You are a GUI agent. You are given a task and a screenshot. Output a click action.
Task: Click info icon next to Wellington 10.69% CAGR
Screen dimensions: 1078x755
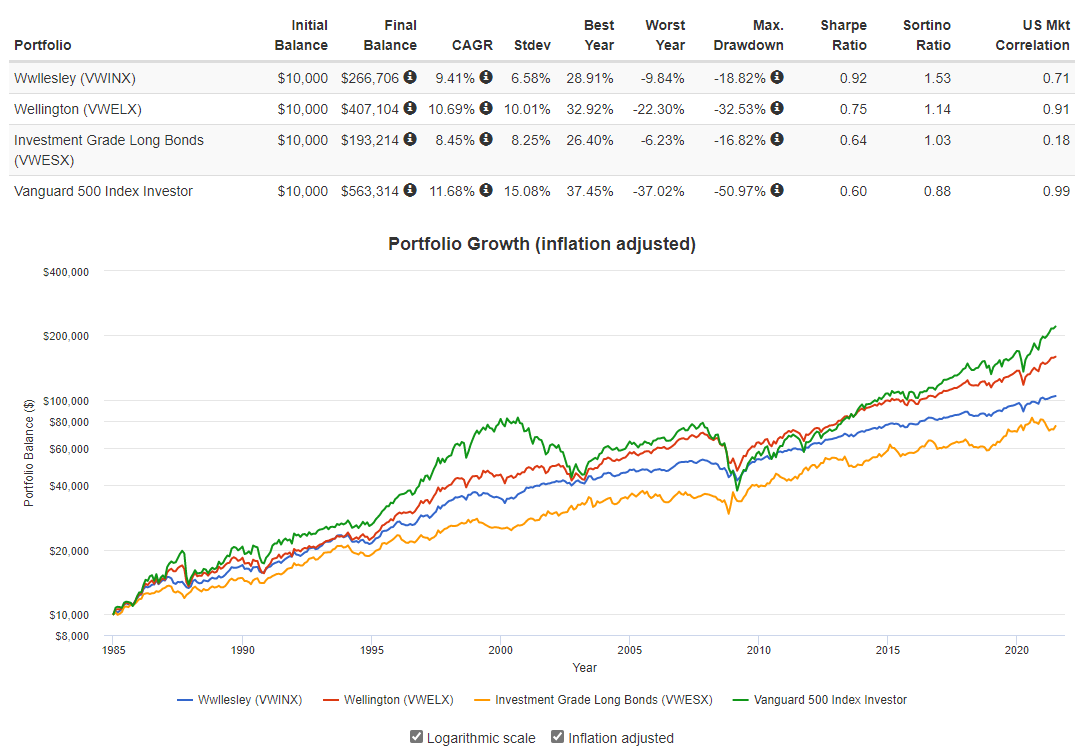click(x=486, y=108)
